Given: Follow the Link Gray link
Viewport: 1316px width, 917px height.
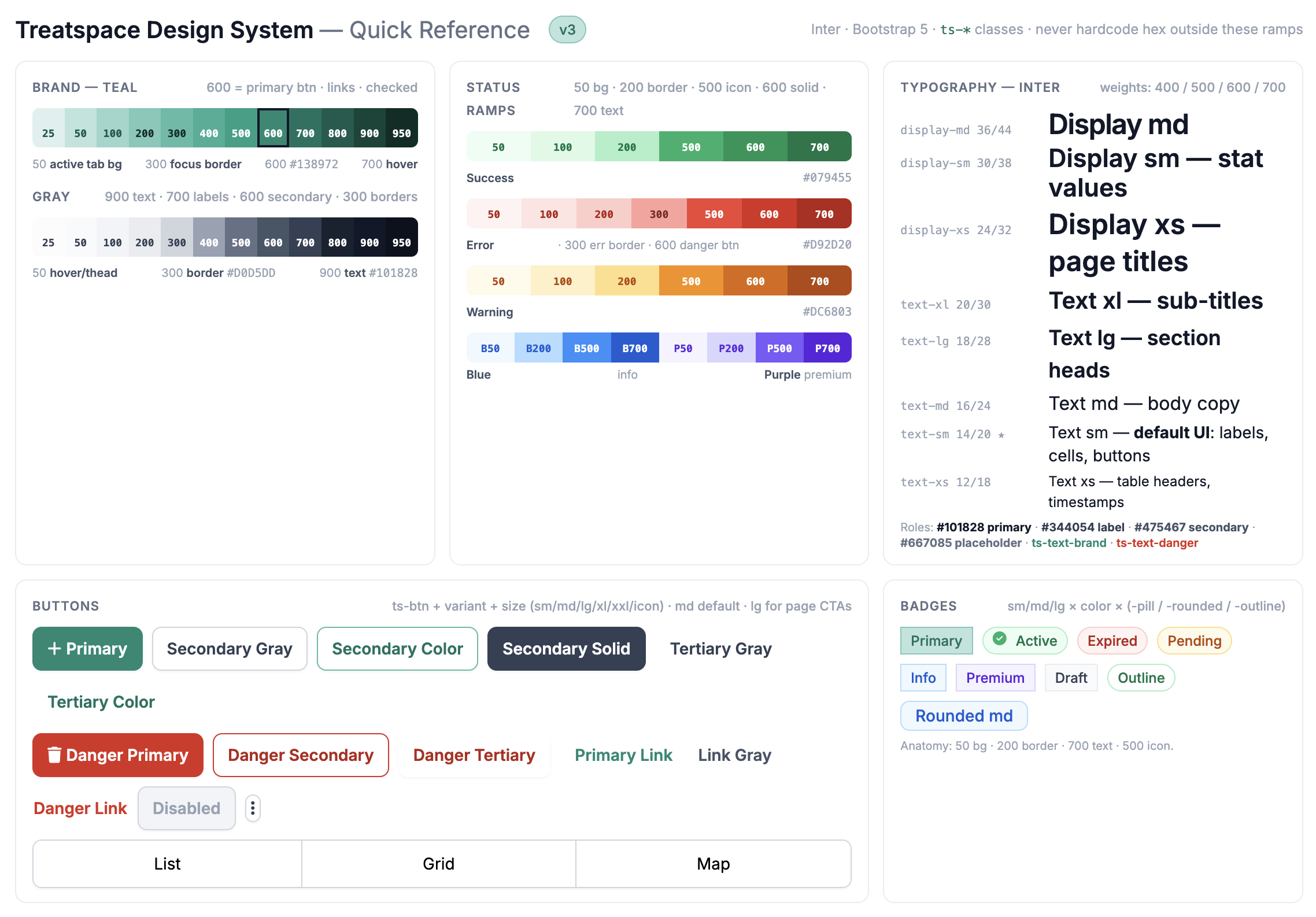Looking at the screenshot, I should [x=735, y=755].
